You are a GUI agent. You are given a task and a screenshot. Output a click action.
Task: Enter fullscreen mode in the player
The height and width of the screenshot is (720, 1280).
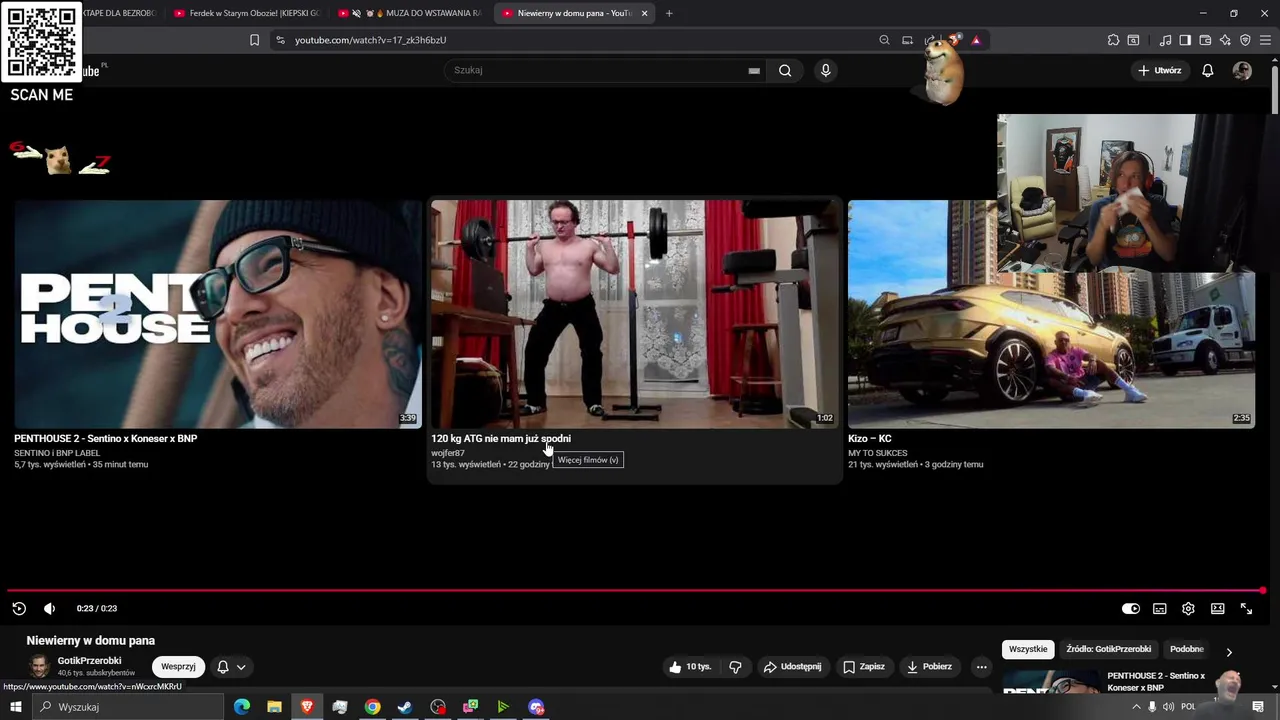(x=1246, y=608)
